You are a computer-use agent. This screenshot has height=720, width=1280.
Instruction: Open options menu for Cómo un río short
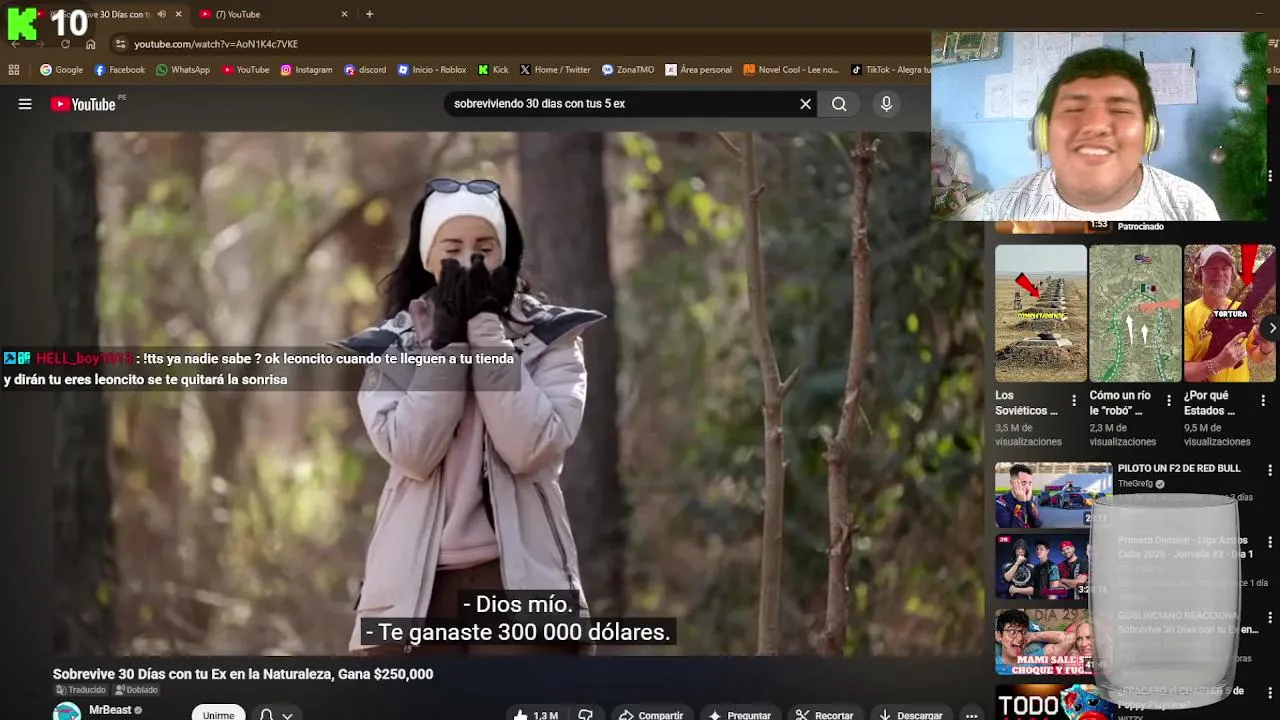click(x=1168, y=400)
